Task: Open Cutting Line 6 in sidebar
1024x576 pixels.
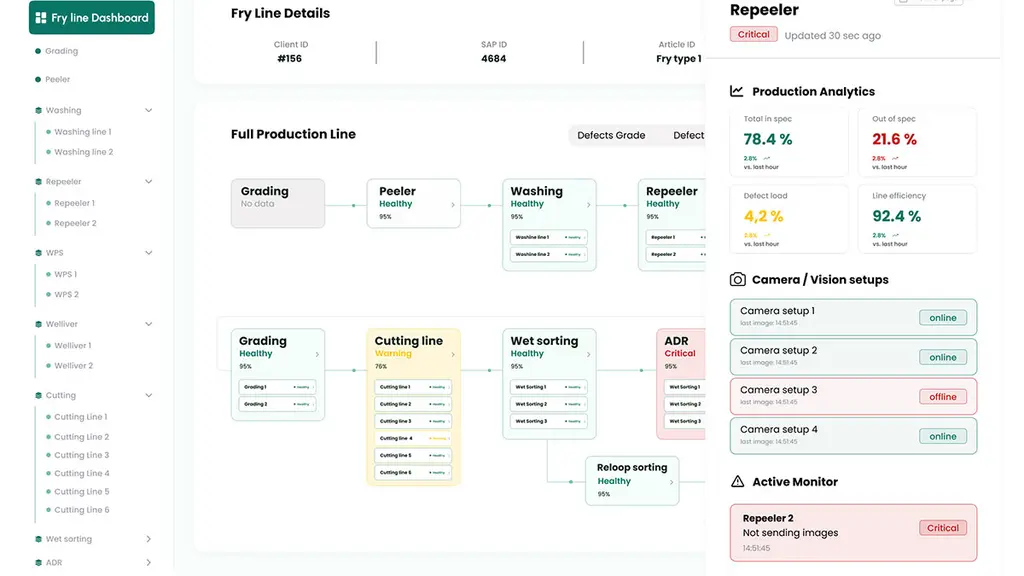Action: pos(82,510)
